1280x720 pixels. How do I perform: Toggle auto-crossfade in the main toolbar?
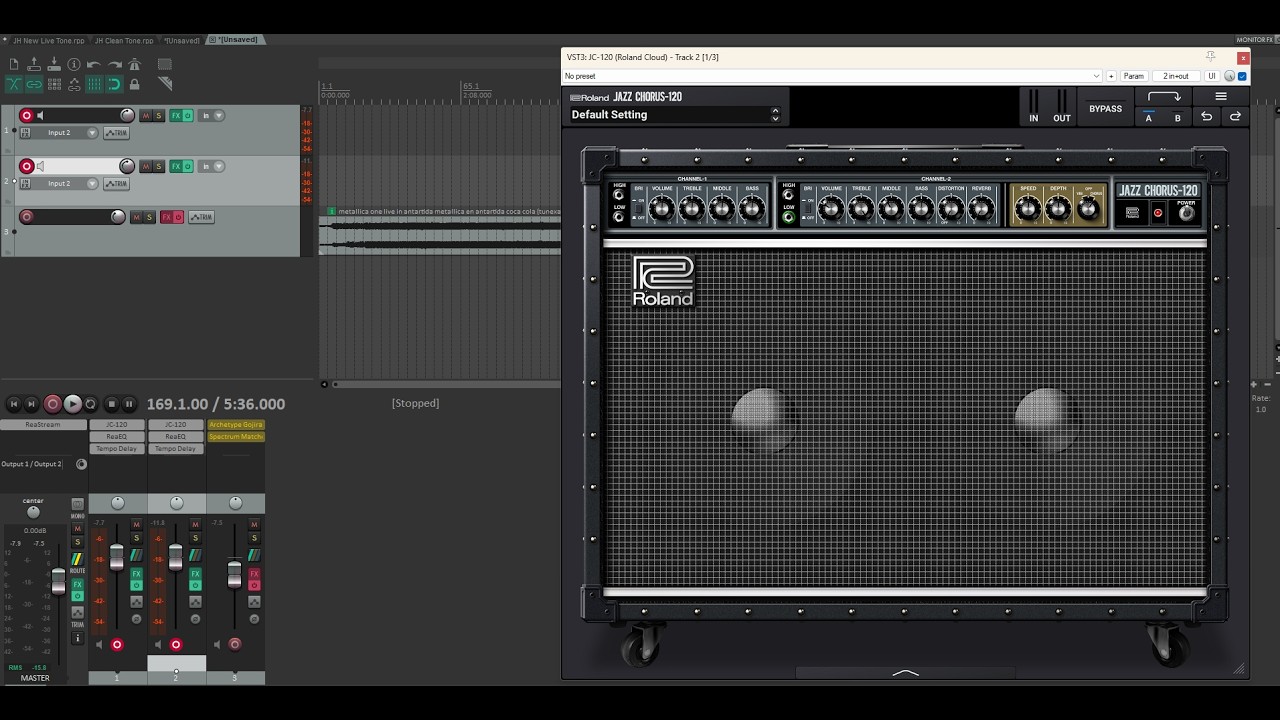[x=14, y=85]
